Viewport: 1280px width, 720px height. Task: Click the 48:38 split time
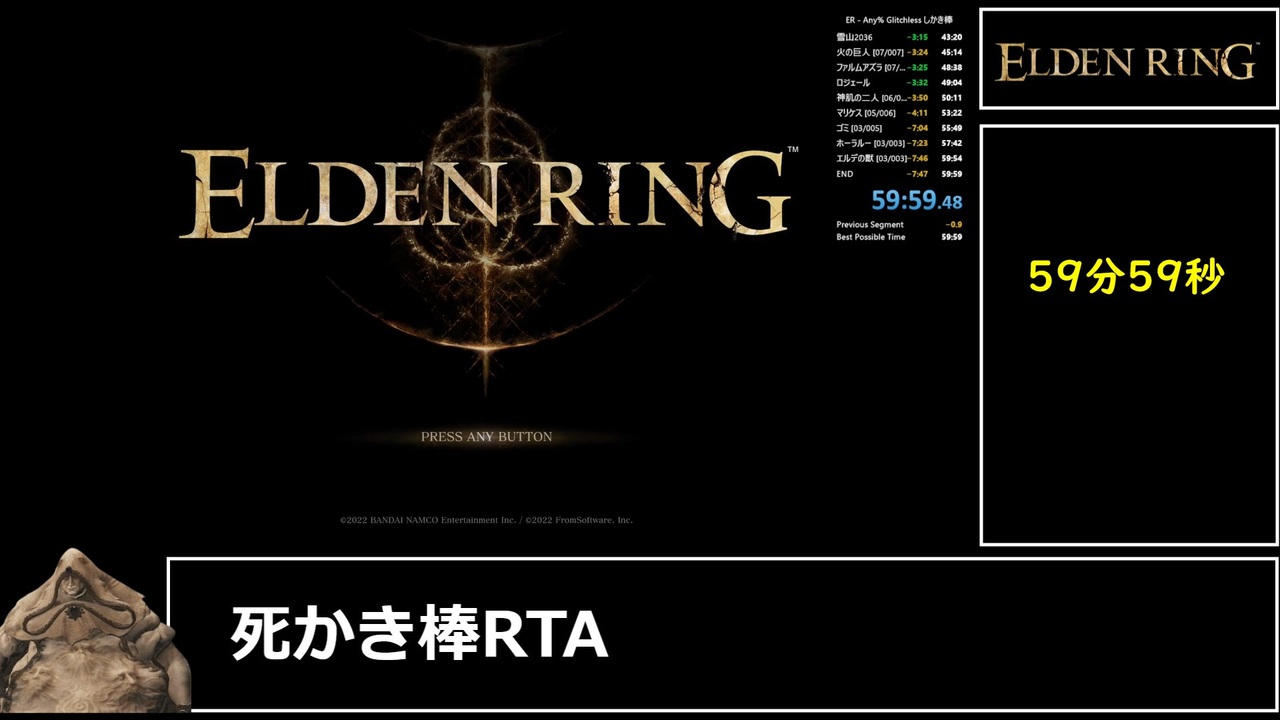952,67
